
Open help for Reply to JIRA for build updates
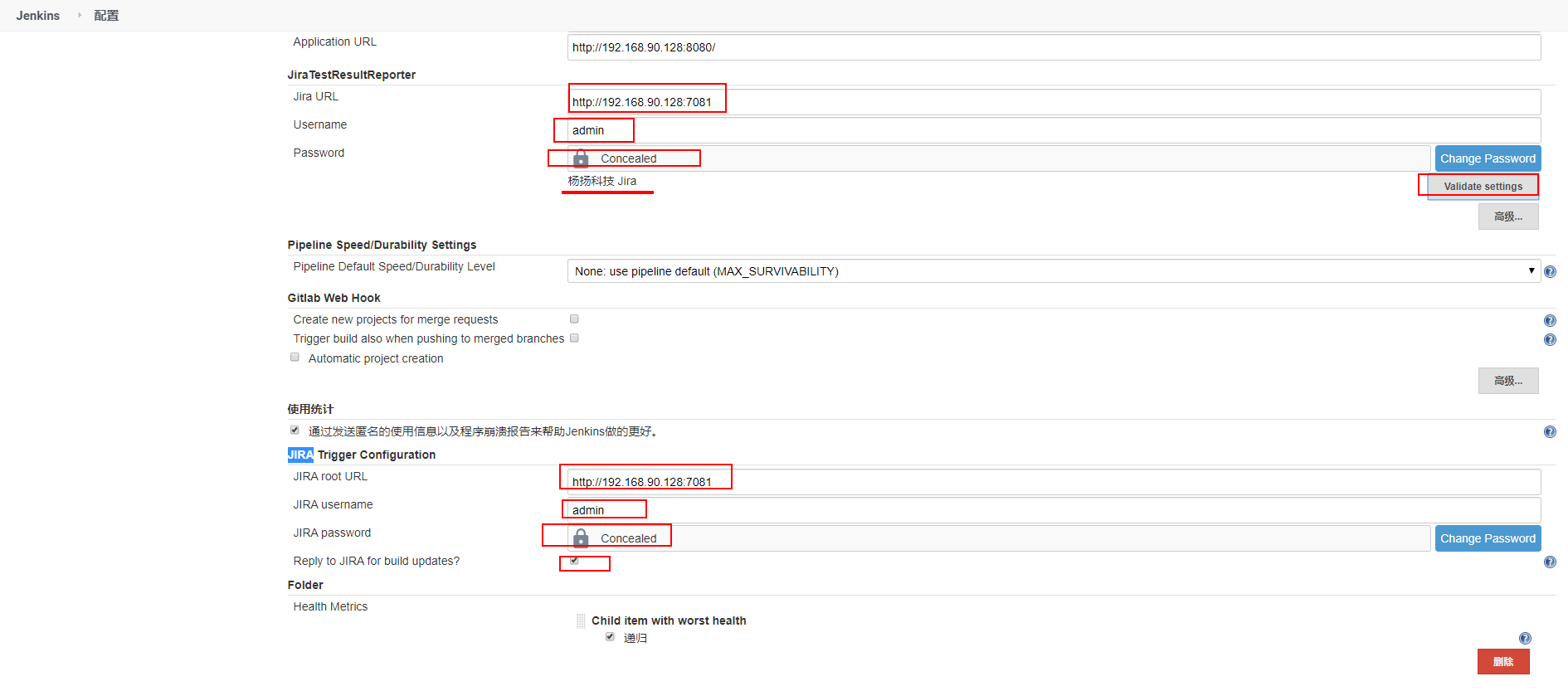(x=1550, y=562)
